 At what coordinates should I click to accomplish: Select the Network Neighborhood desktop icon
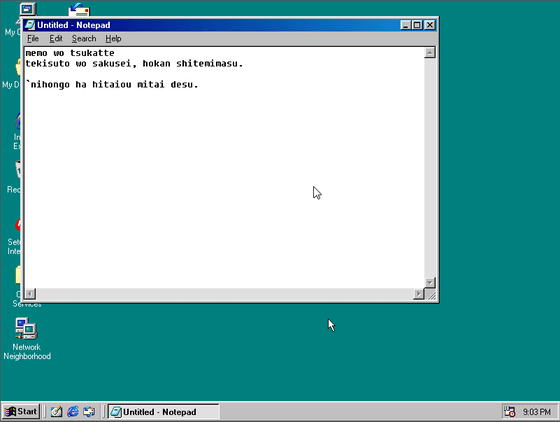27,338
